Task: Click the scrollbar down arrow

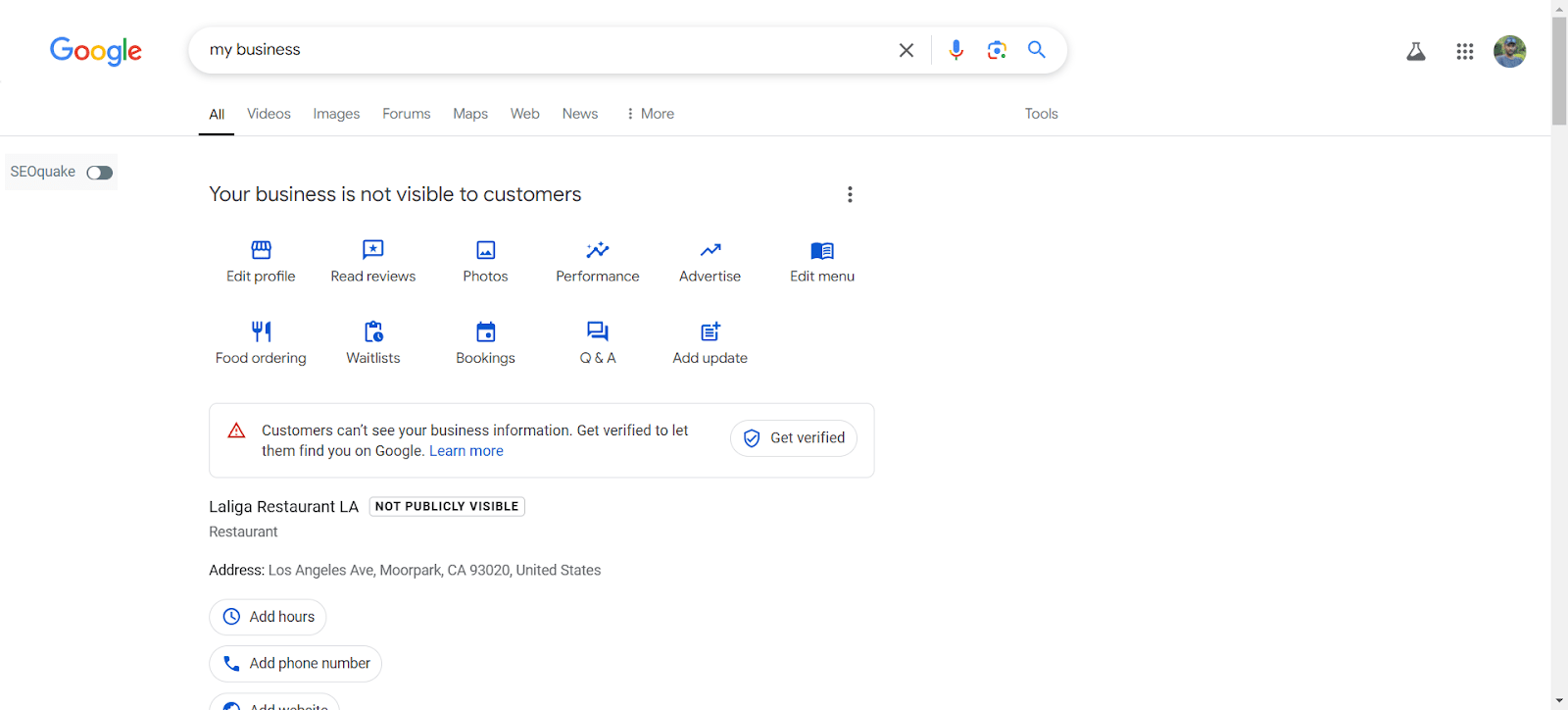Action: tap(1559, 701)
